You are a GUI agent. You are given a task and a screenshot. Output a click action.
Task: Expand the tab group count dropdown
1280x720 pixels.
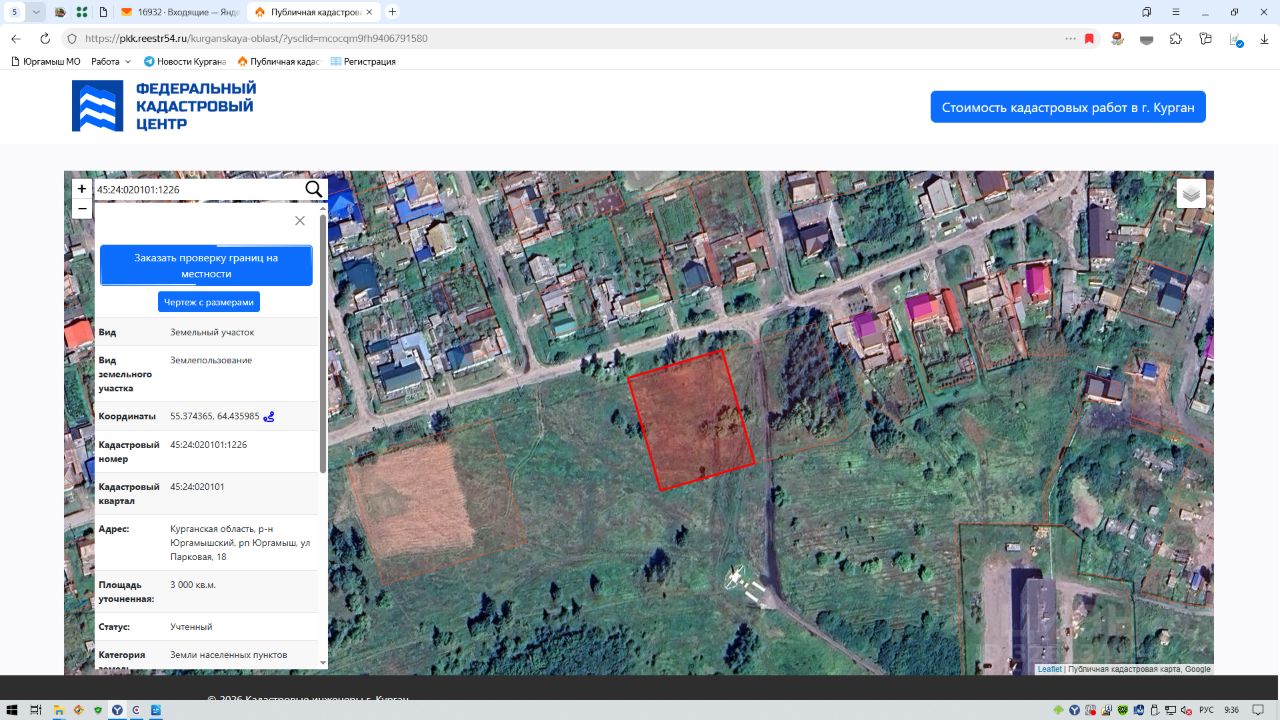pos(36,12)
